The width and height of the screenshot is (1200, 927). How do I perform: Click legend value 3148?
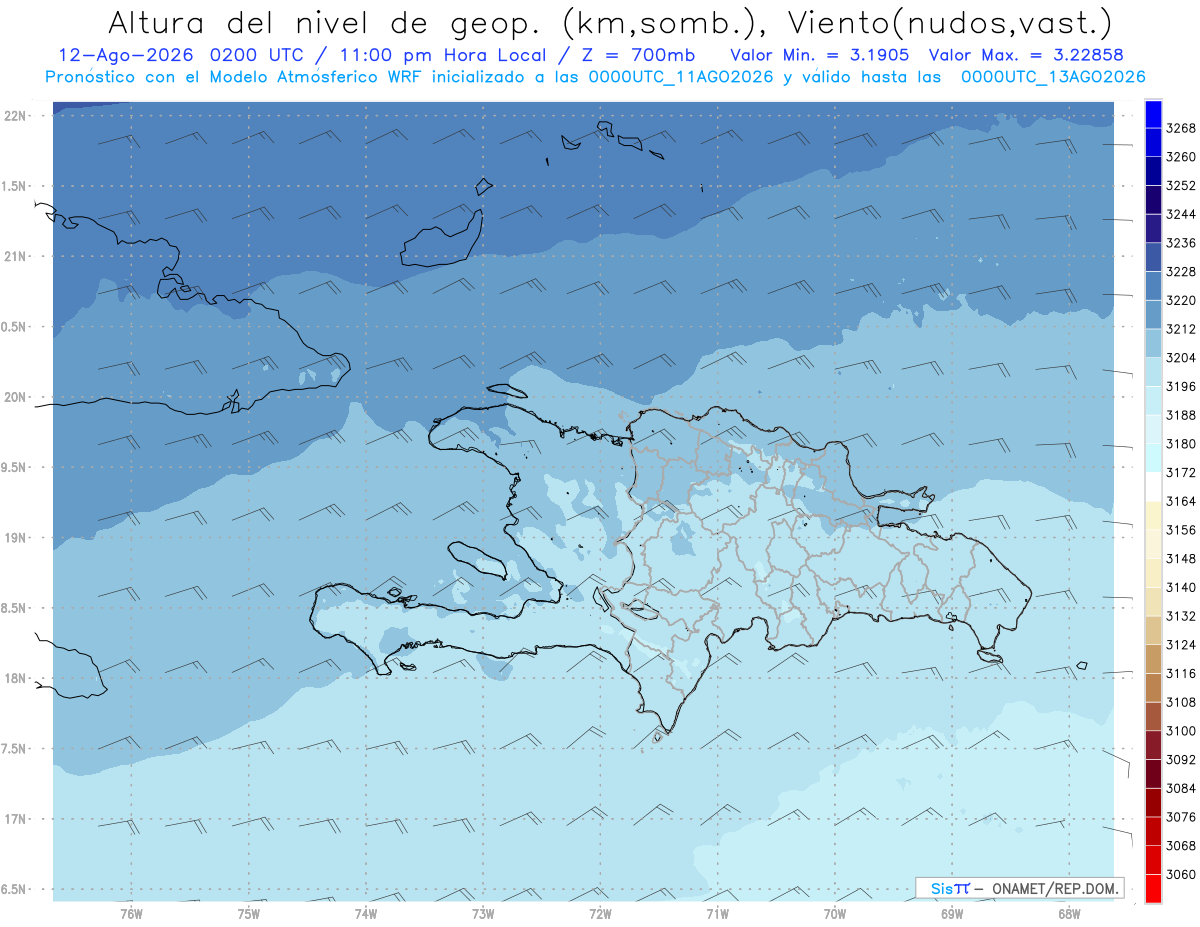point(1181,559)
